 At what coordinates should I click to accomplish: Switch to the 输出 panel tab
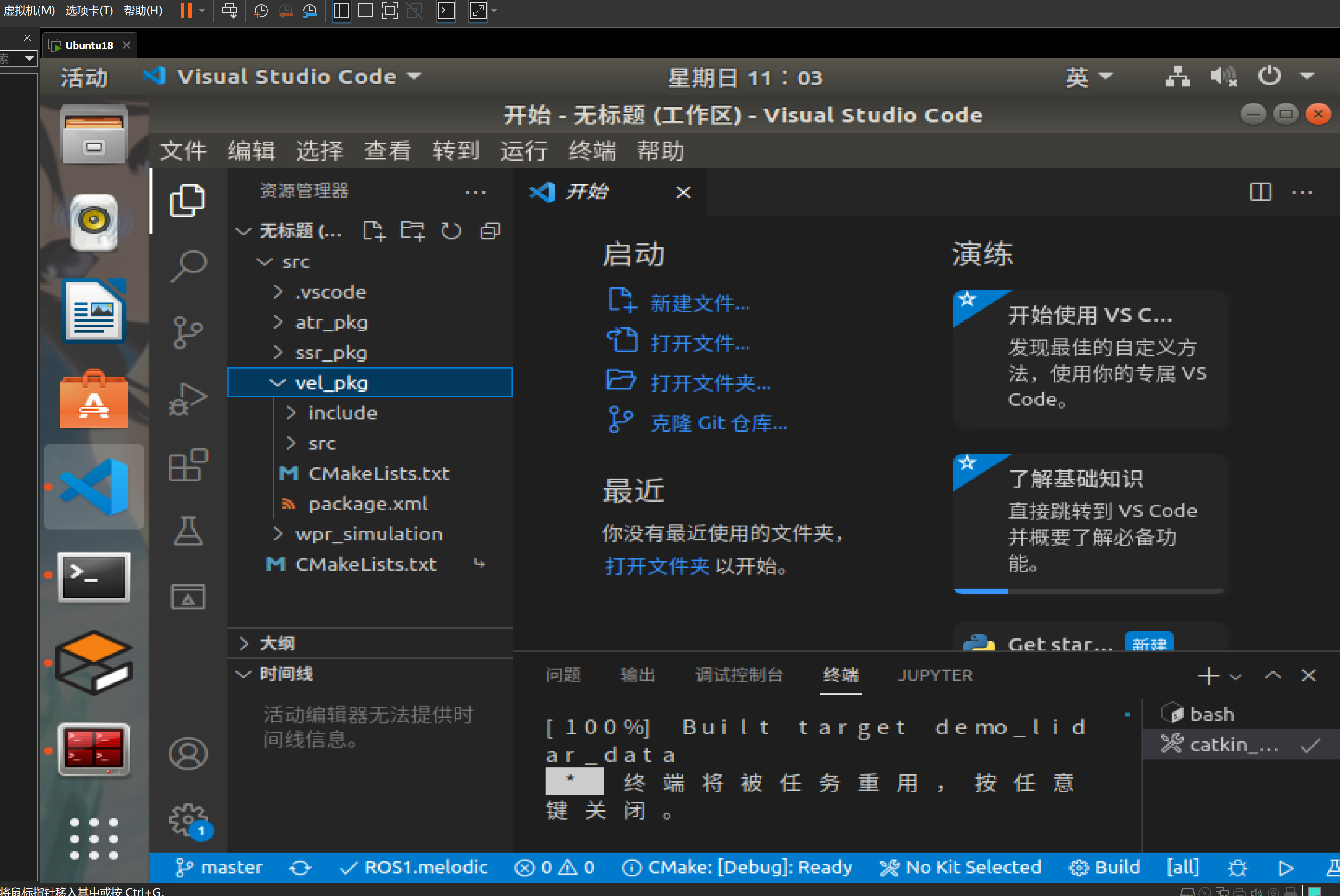pos(637,675)
